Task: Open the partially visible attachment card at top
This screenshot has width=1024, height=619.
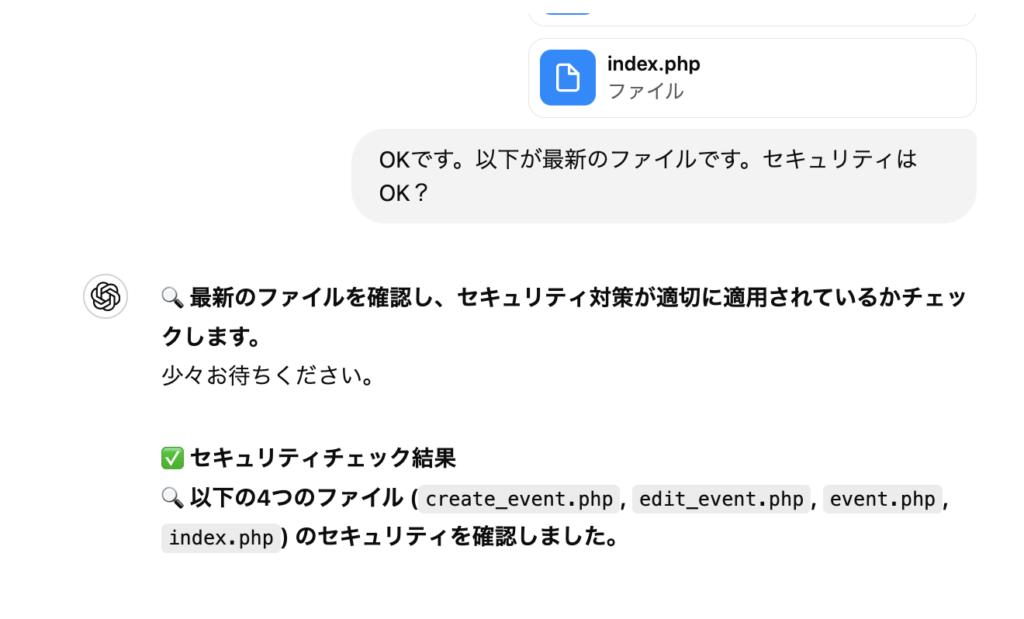Action: [752, 14]
